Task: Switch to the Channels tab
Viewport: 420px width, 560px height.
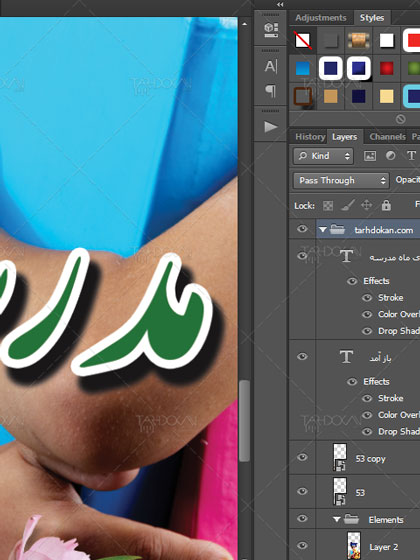Action: coord(388,137)
